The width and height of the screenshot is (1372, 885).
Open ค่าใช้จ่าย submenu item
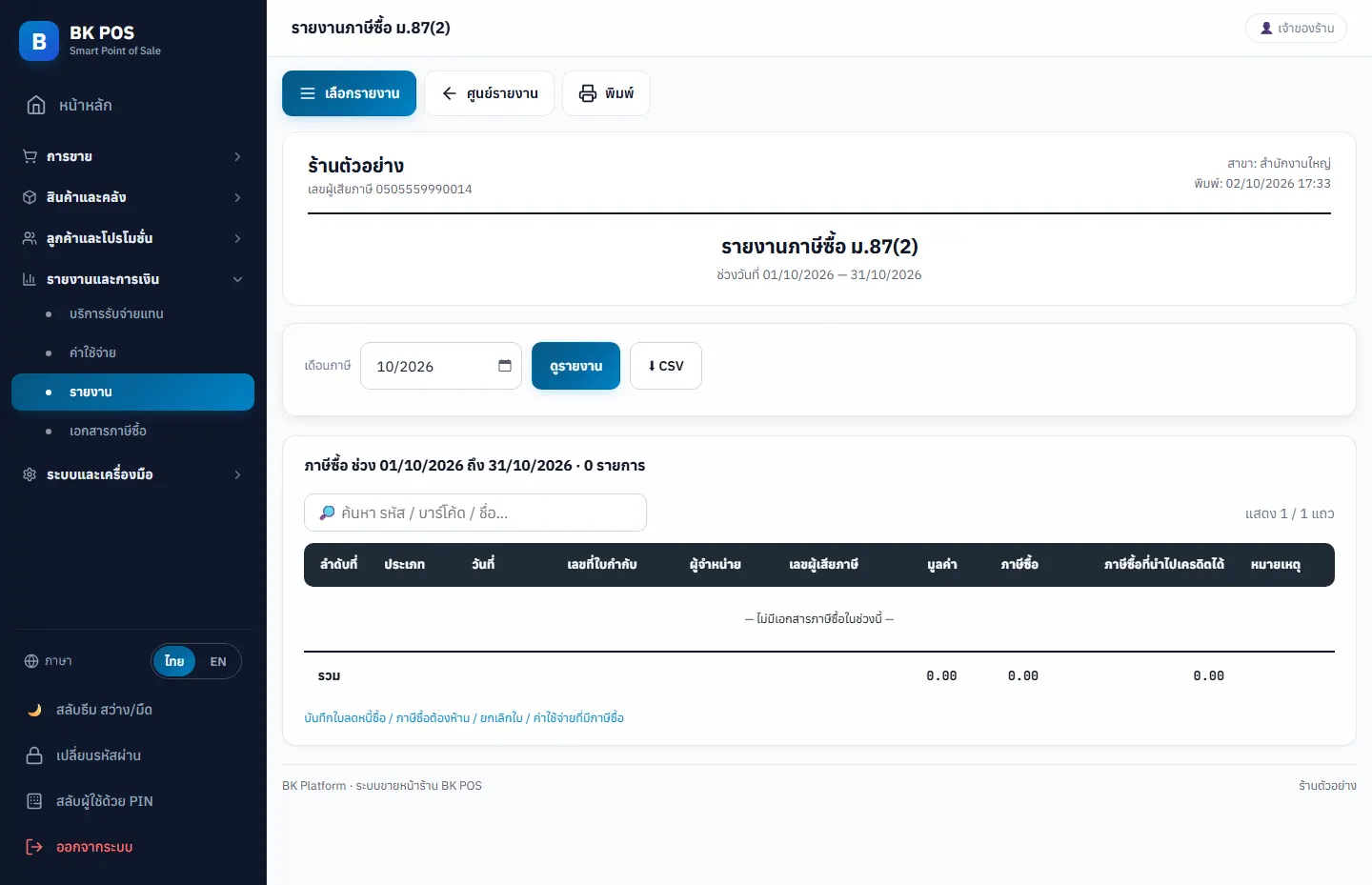pyautogui.click(x=132, y=352)
